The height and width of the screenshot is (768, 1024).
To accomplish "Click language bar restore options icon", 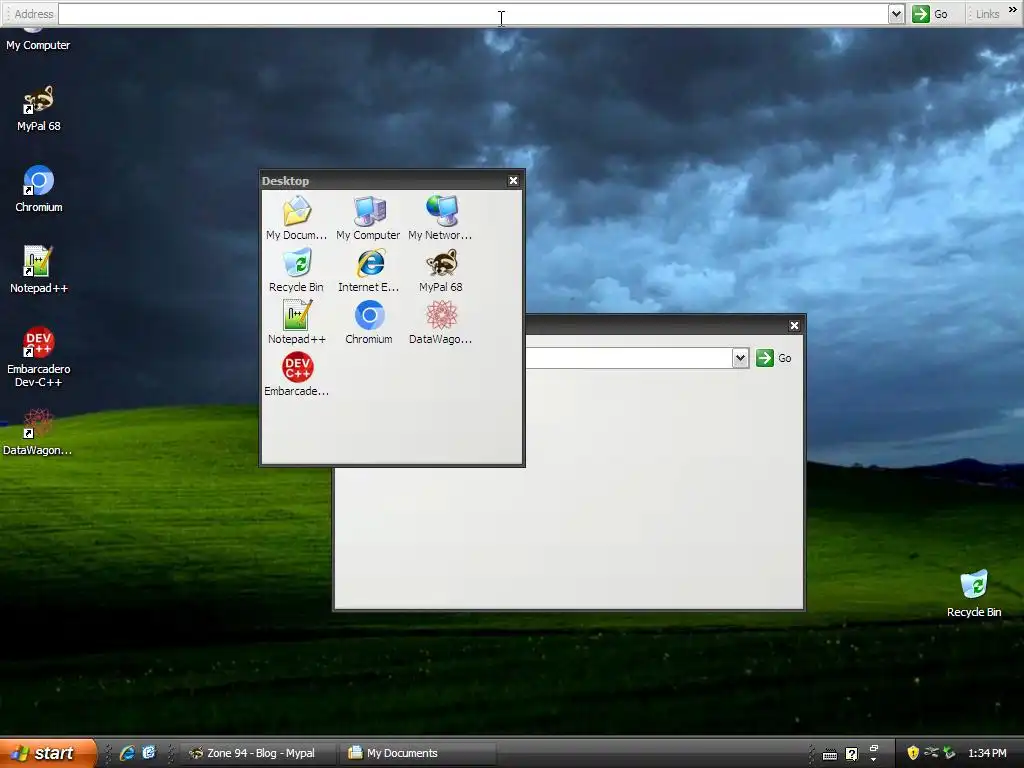I will (x=874, y=748).
